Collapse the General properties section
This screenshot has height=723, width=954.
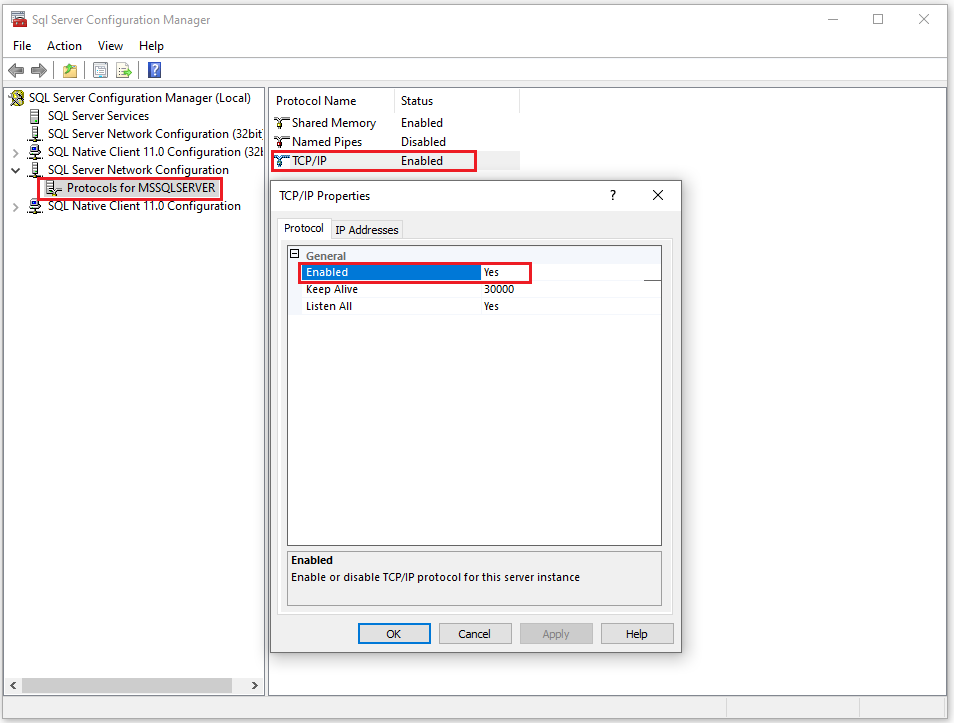pos(295,255)
